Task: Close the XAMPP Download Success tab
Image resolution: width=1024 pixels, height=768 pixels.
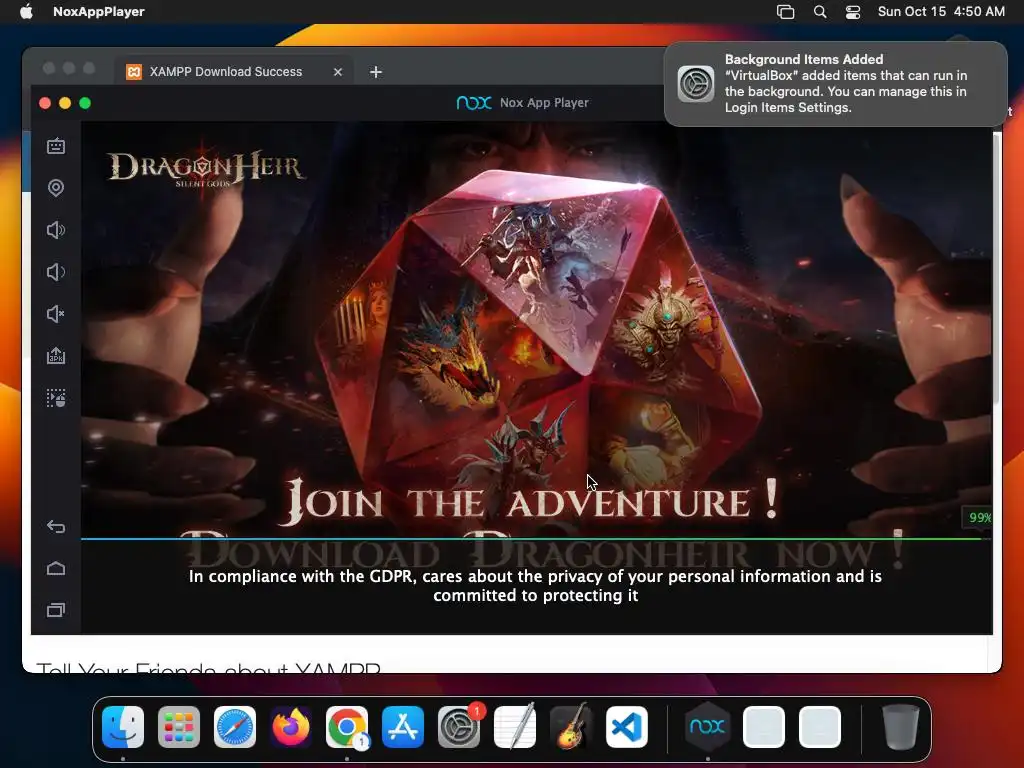Action: click(x=338, y=72)
